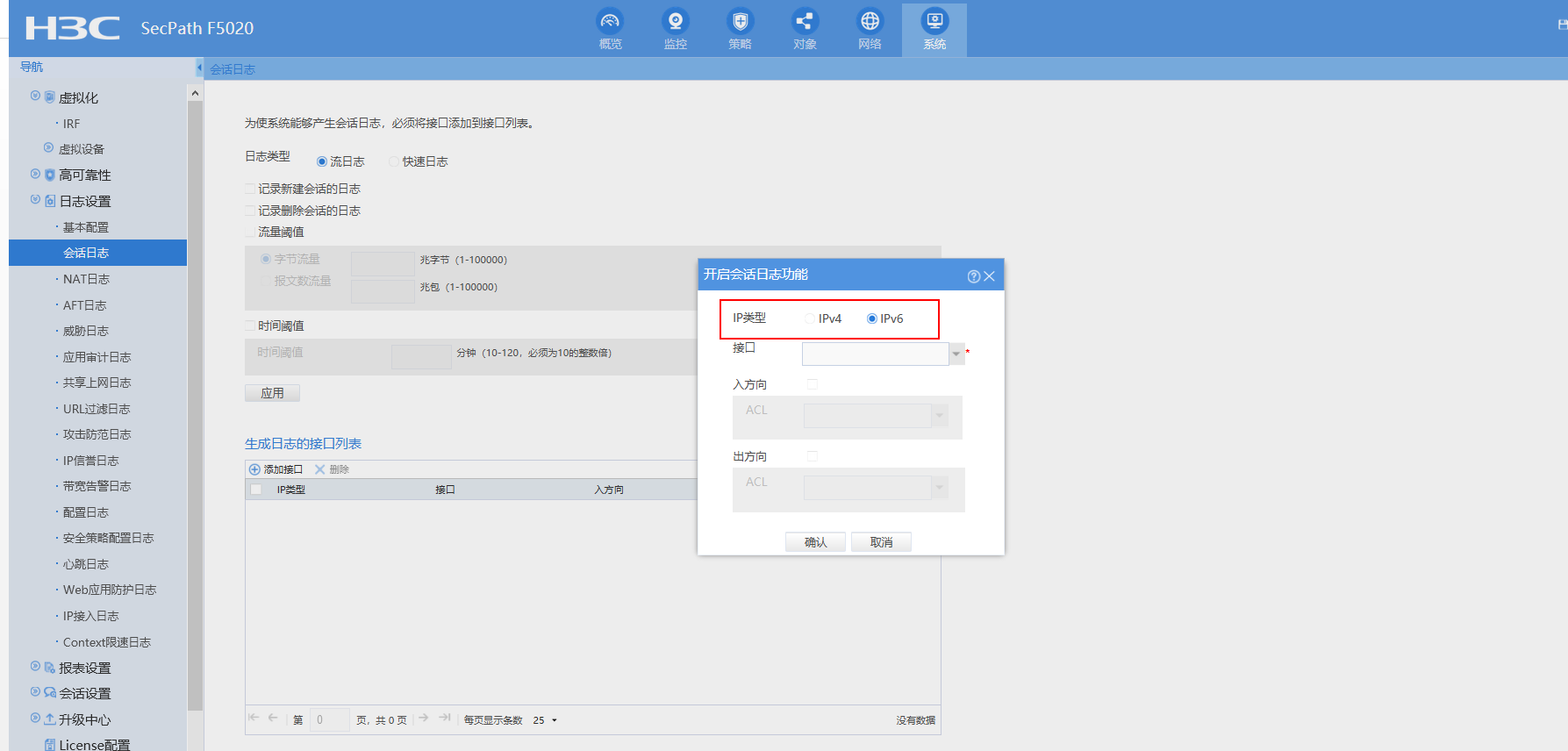1568x751 pixels.
Task: Open 会话日志 in navigation
Action: tap(86, 253)
